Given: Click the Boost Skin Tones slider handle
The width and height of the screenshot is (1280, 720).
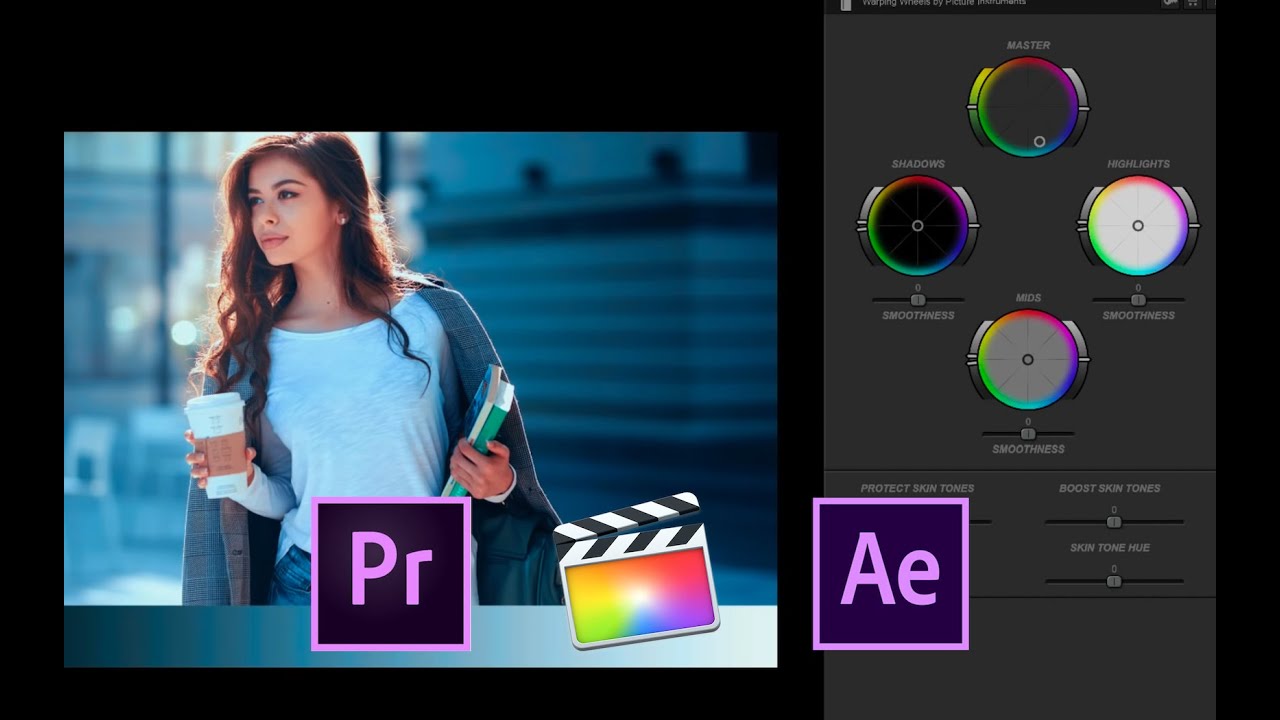Looking at the screenshot, I should coord(1114,522).
